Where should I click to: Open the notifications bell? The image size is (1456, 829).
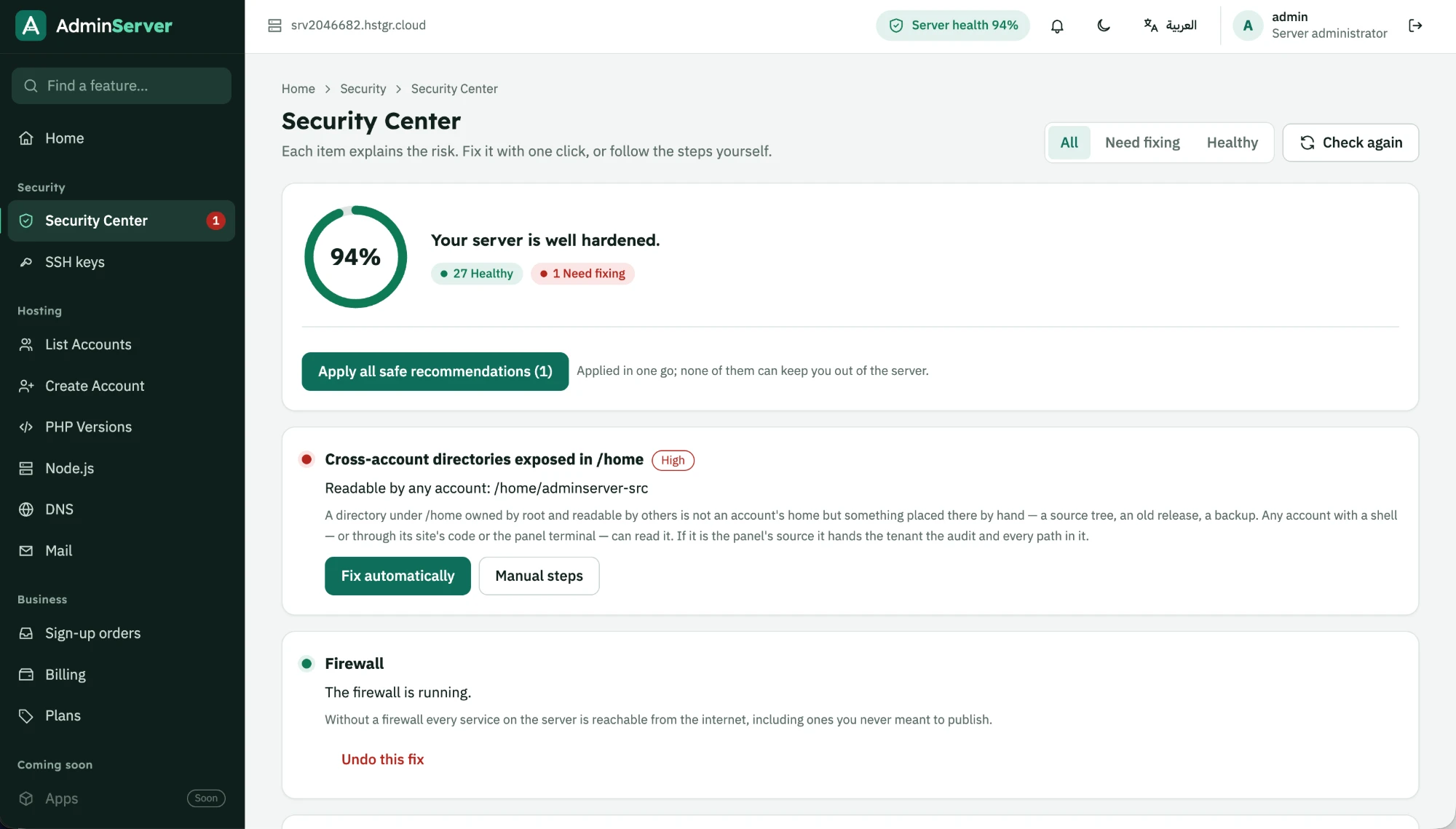[x=1057, y=26]
